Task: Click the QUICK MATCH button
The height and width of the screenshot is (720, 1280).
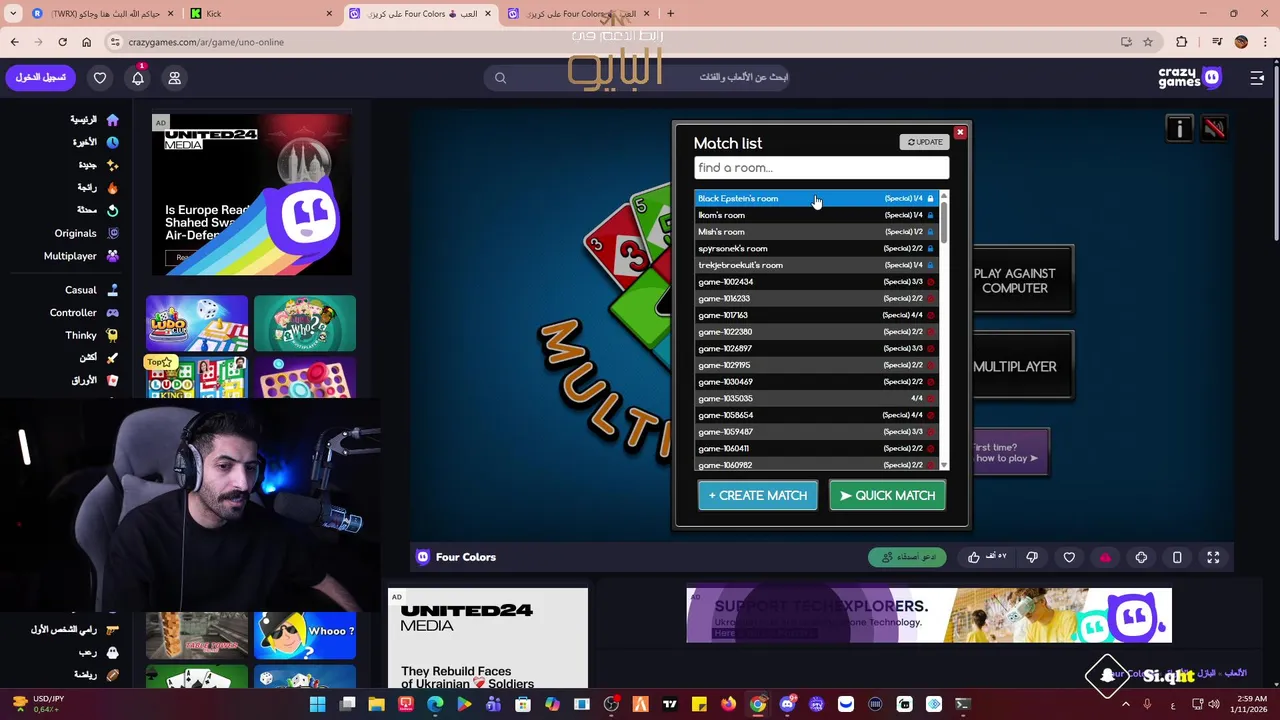Action: pyautogui.click(x=887, y=495)
